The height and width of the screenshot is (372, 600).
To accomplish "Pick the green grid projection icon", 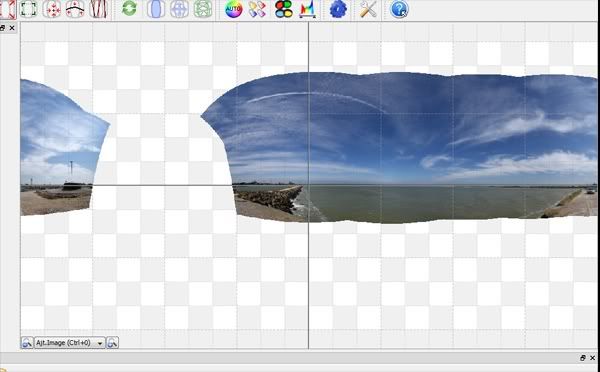I will (203, 9).
